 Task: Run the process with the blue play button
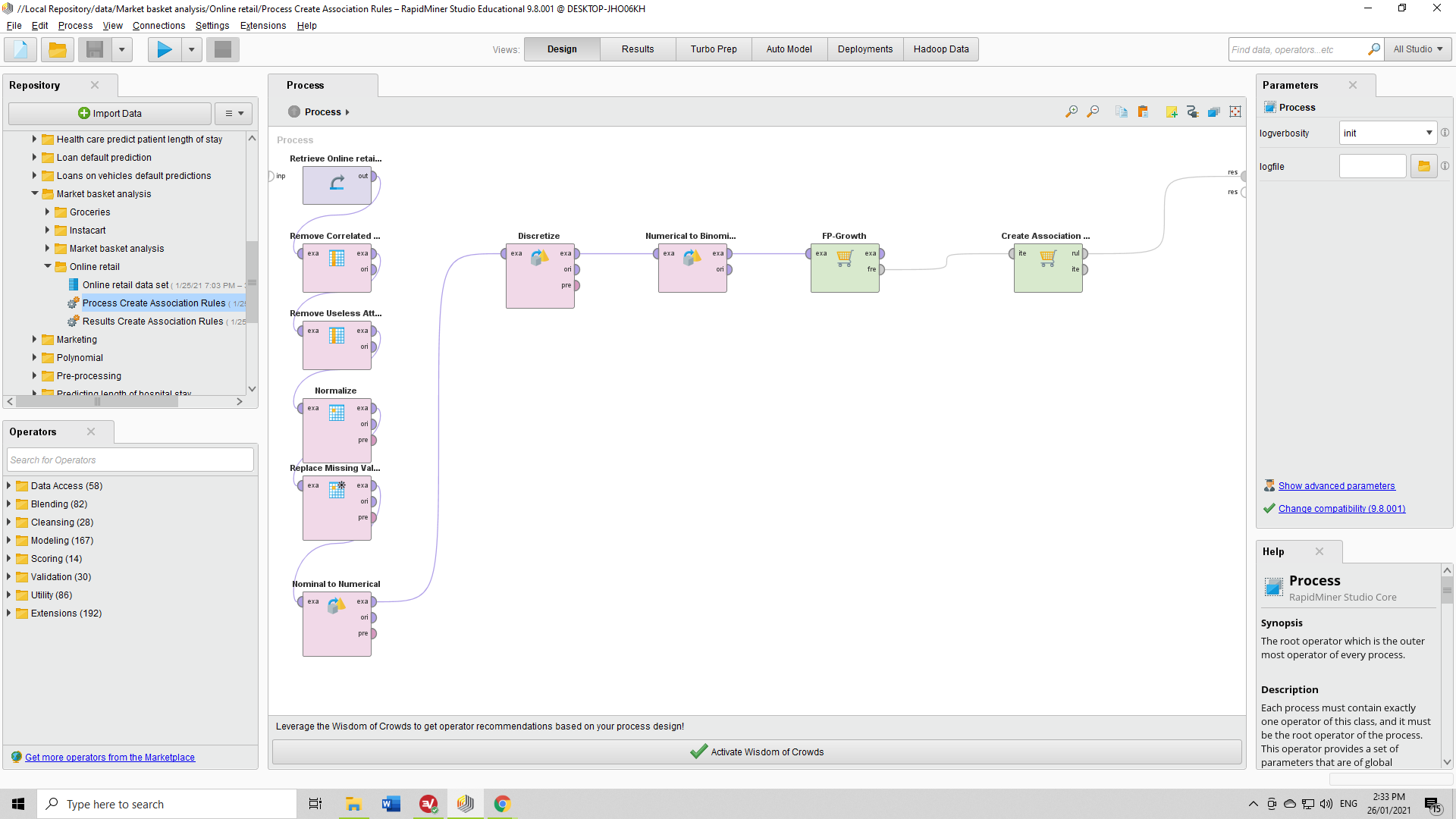(165, 50)
